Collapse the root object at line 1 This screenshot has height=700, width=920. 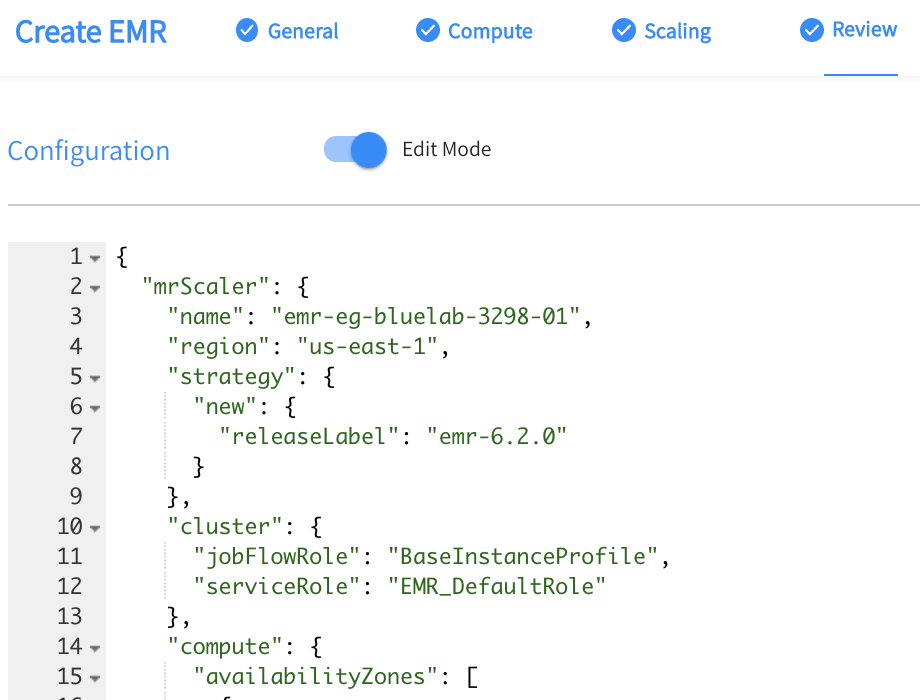[x=95, y=258]
